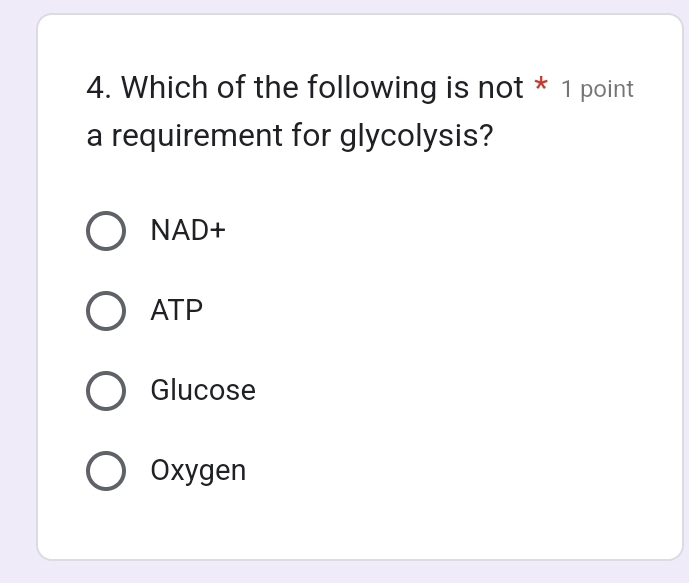Click the "NAD+" option label text

(188, 231)
